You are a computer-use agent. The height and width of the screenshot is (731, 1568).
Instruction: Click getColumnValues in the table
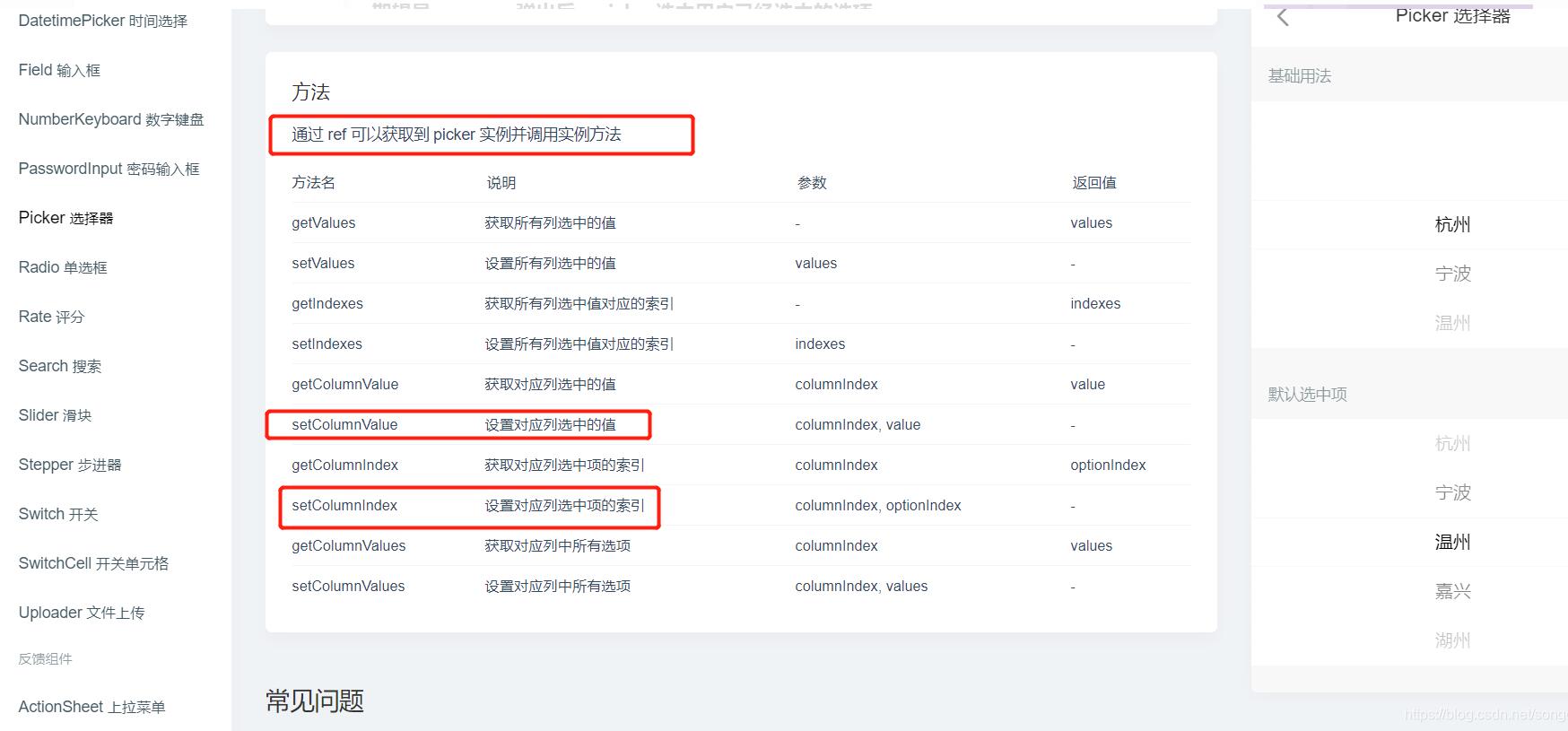348,546
